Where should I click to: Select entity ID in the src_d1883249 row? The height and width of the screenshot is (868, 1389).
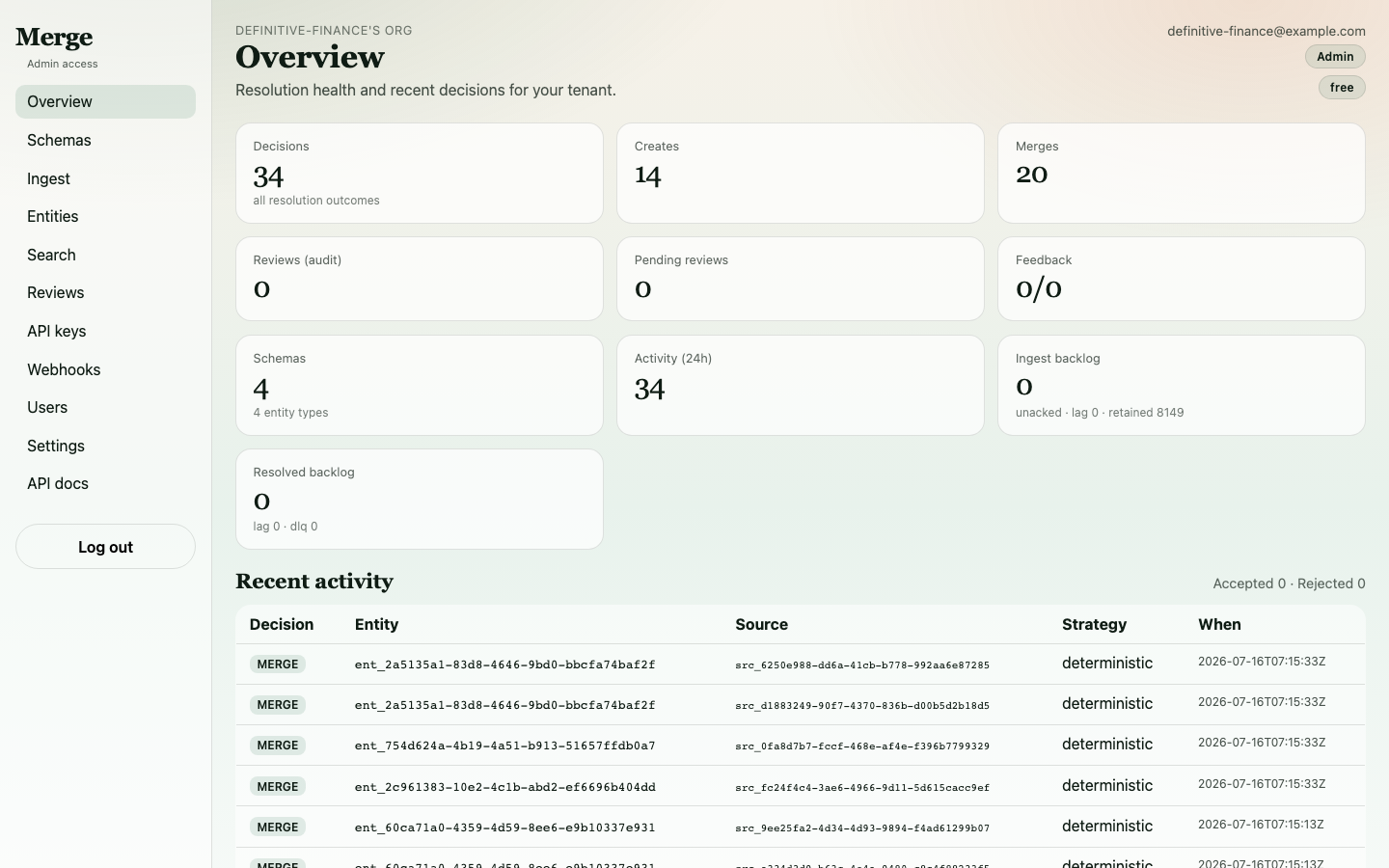[504, 705]
